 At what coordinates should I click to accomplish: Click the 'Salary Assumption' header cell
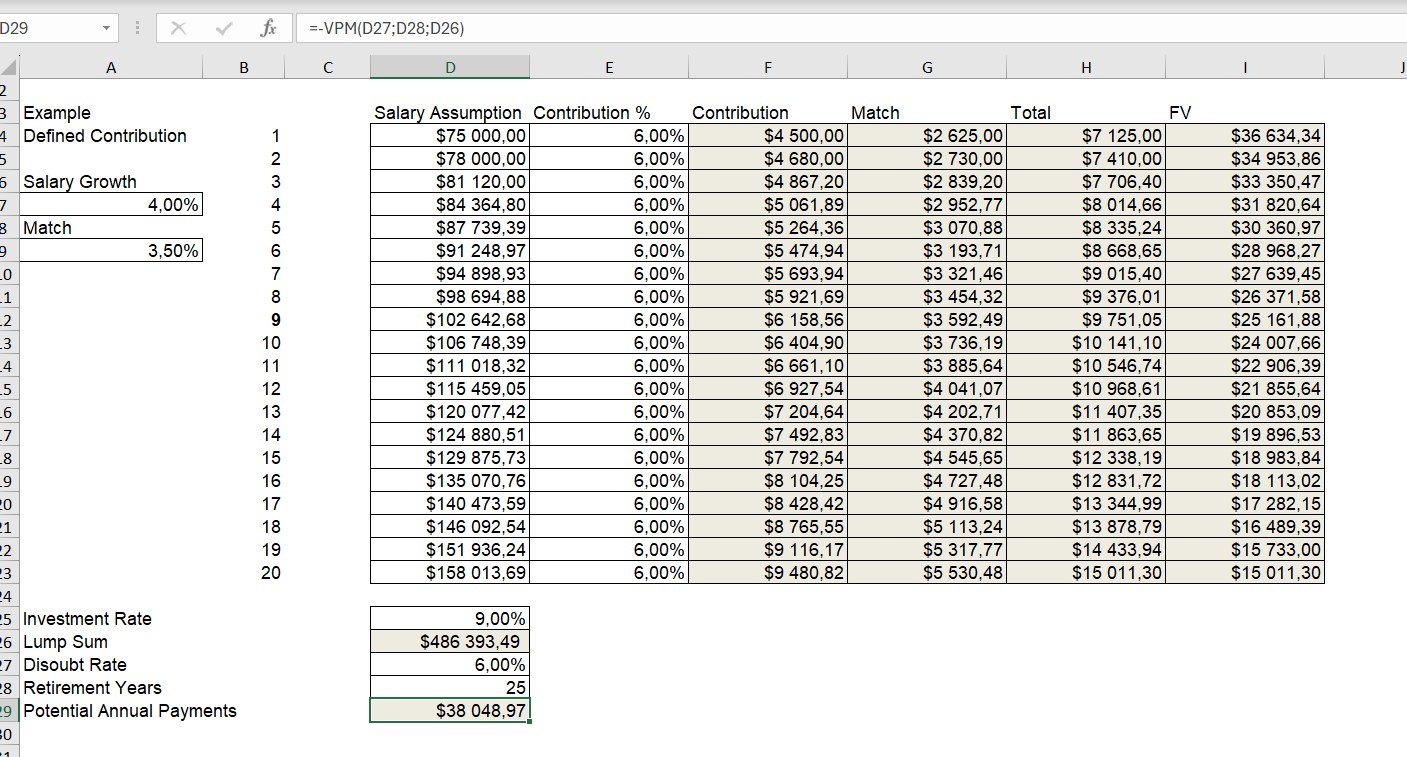[448, 113]
